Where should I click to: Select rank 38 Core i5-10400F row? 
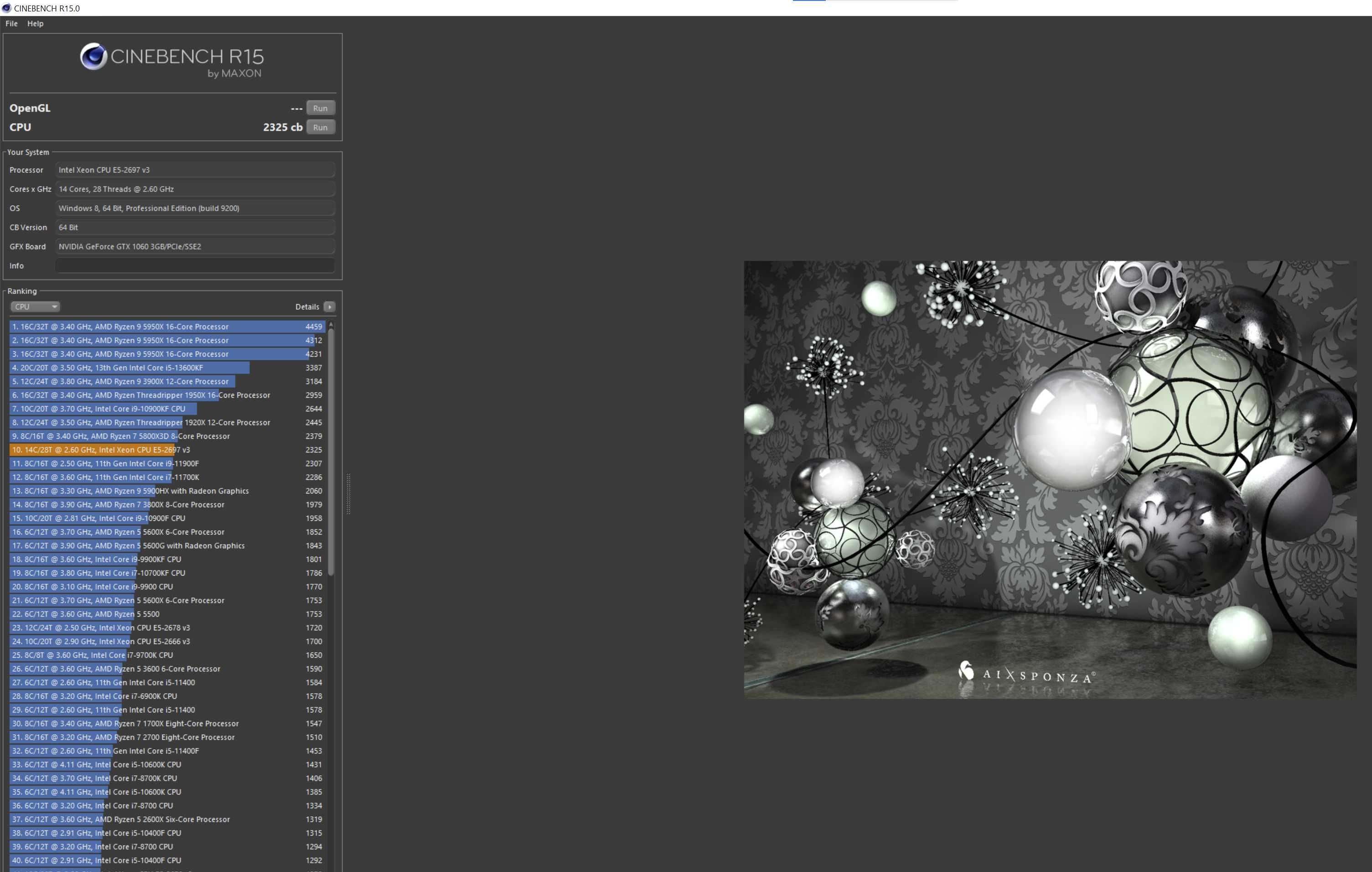167,833
